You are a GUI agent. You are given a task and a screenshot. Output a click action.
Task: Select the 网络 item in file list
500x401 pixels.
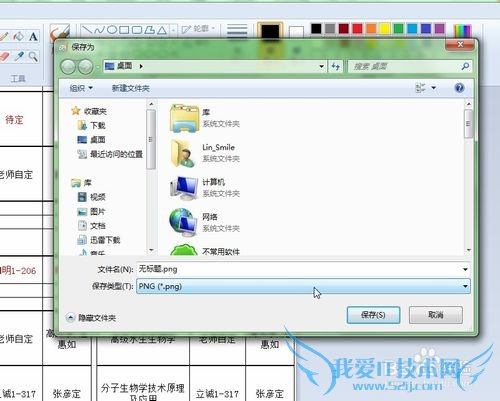(x=205, y=223)
